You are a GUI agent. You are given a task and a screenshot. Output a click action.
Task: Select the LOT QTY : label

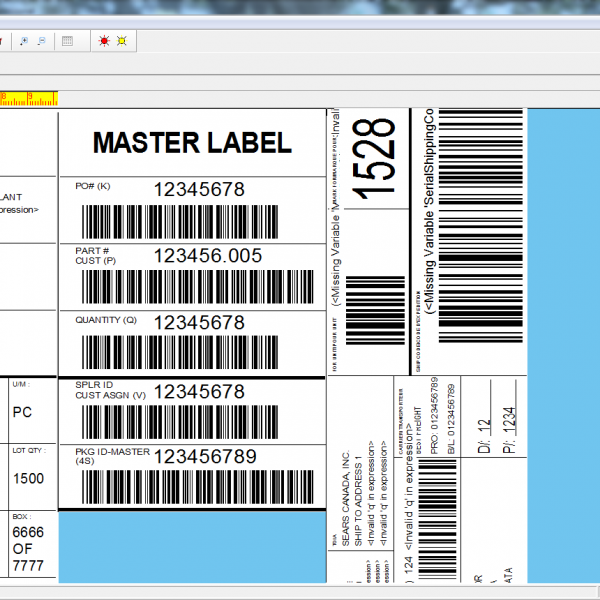(x=29, y=450)
